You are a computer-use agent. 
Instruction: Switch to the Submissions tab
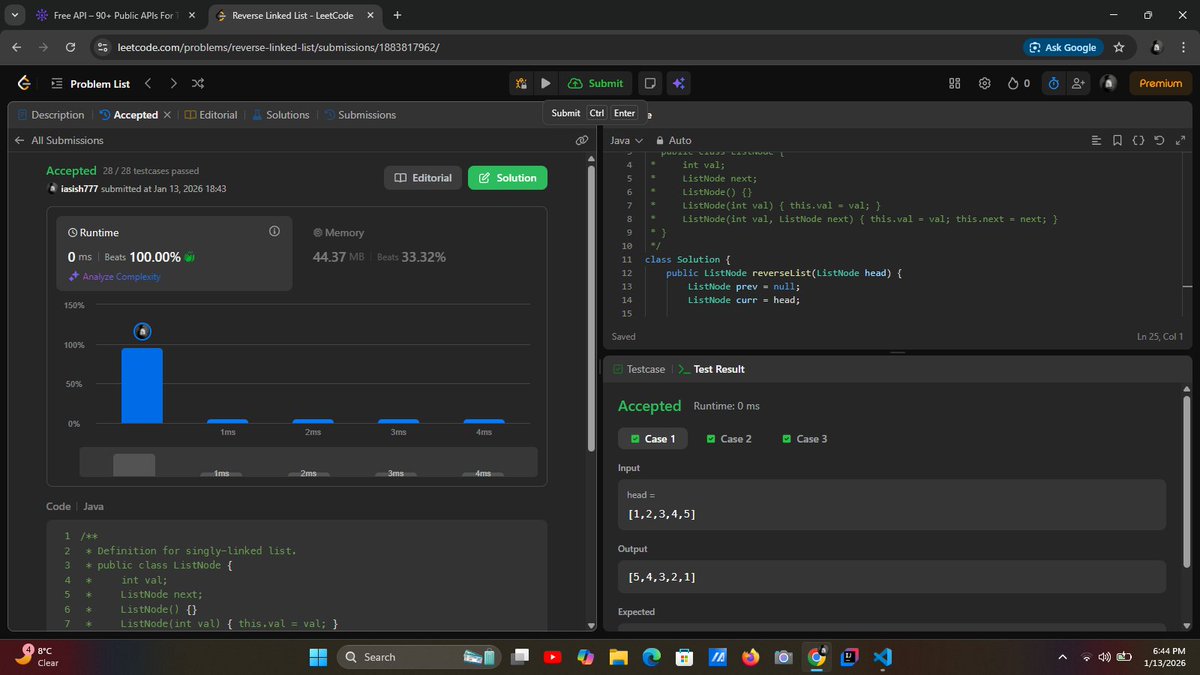(x=359, y=115)
